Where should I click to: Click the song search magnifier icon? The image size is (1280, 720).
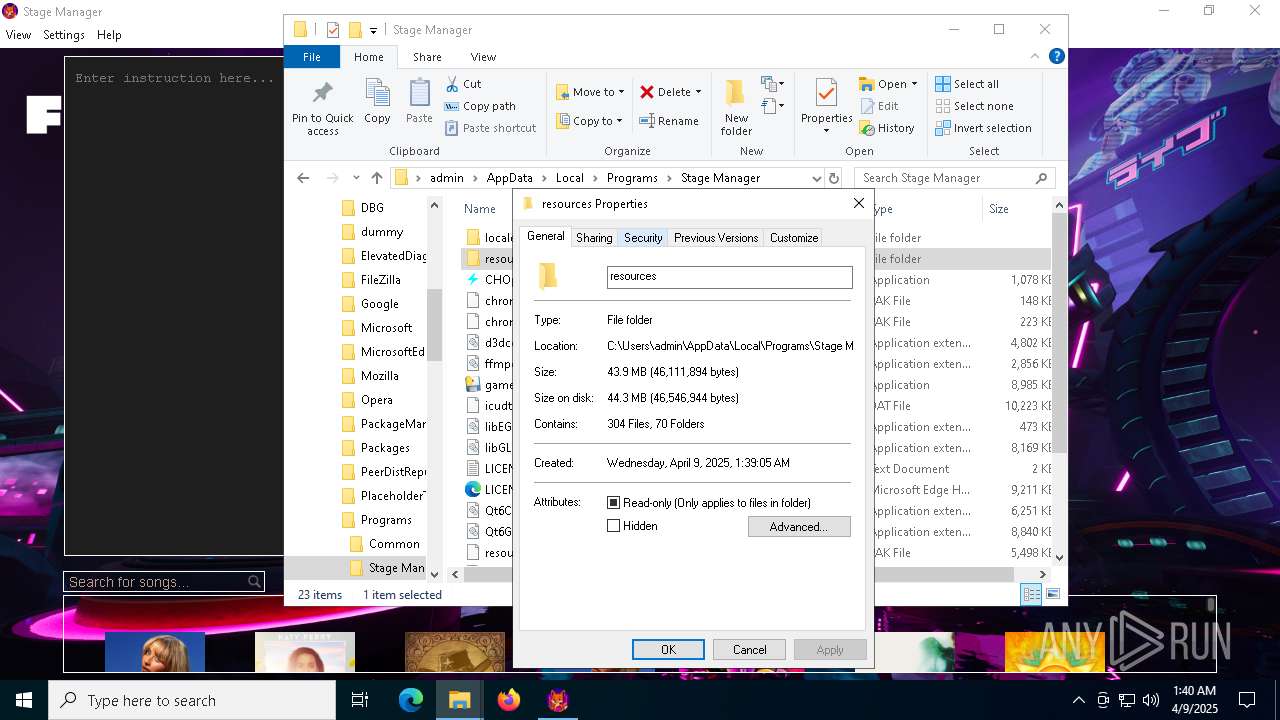click(255, 581)
